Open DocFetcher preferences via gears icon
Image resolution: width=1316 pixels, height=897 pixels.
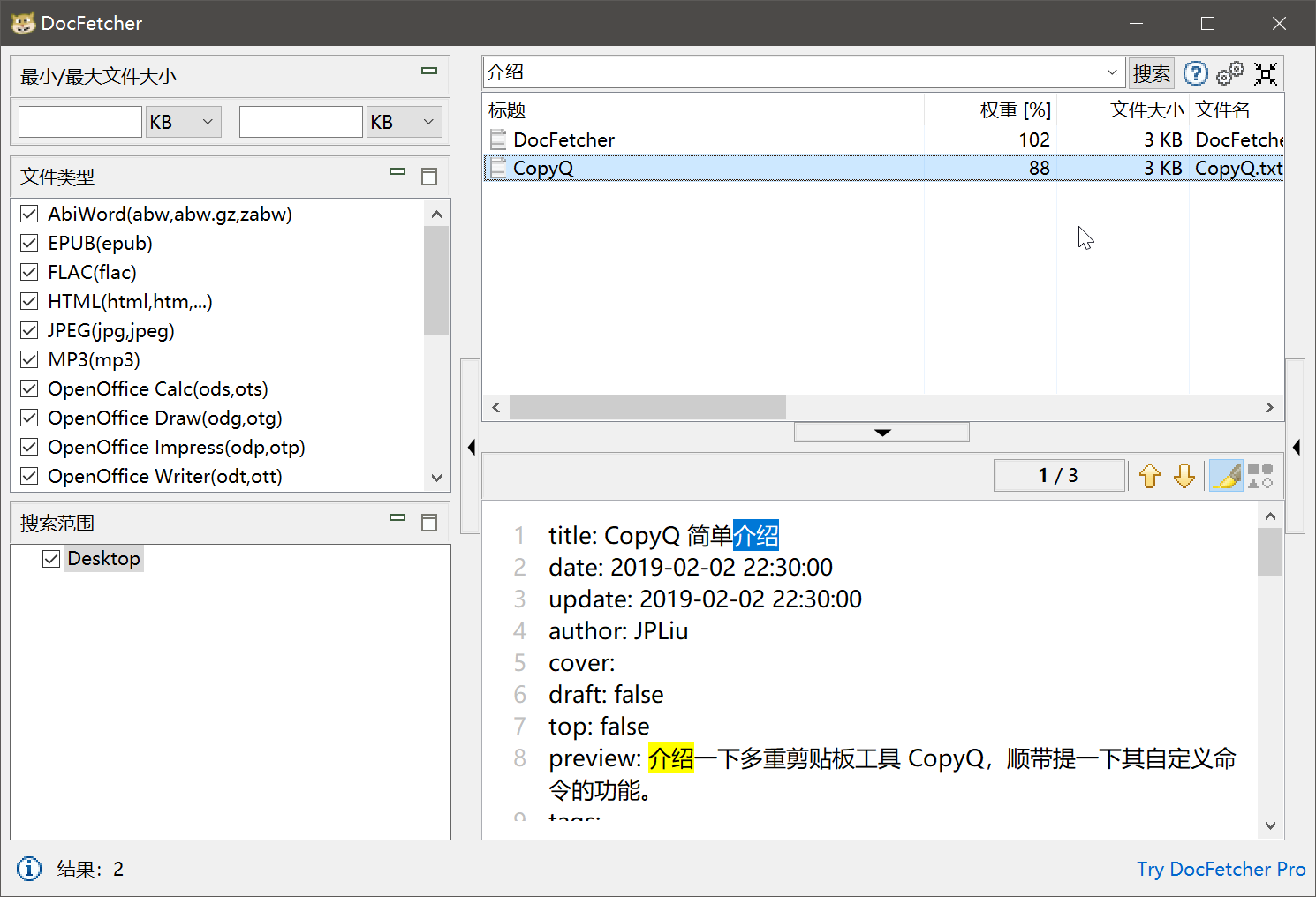pyautogui.click(x=1229, y=73)
